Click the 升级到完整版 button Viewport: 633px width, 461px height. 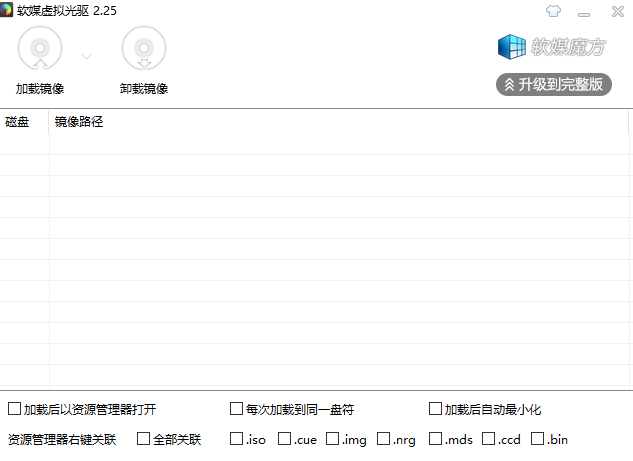[554, 84]
